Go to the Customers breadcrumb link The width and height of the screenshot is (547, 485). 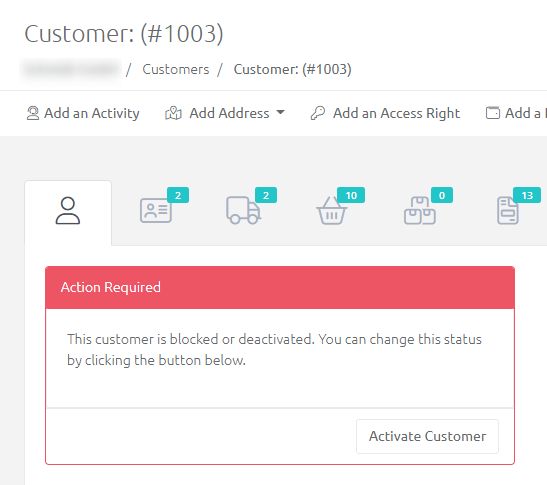pyautogui.click(x=176, y=69)
